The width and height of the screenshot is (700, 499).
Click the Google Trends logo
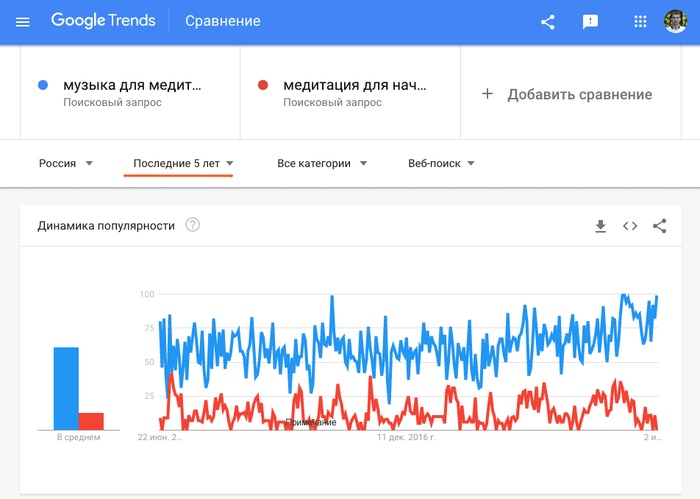[x=103, y=21]
